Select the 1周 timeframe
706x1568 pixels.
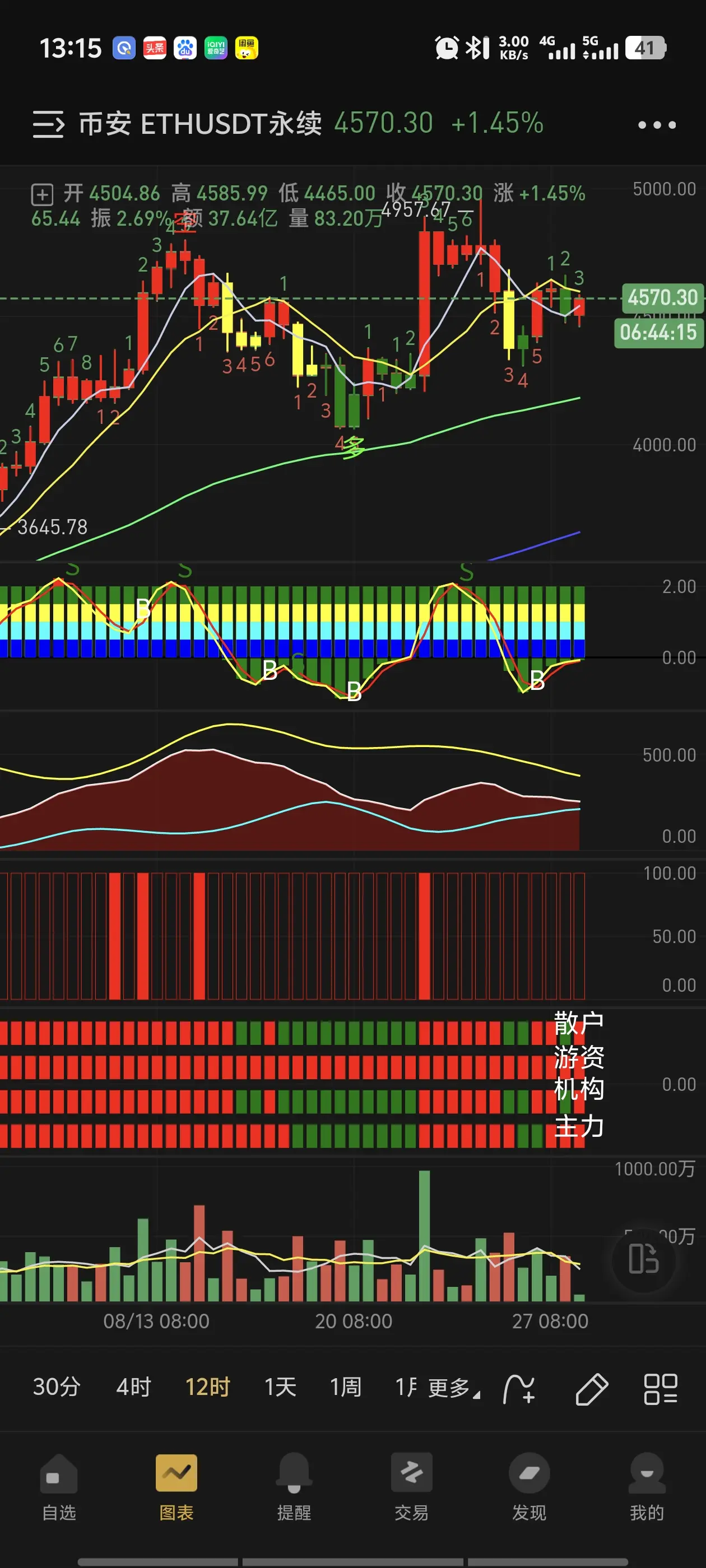[346, 1387]
